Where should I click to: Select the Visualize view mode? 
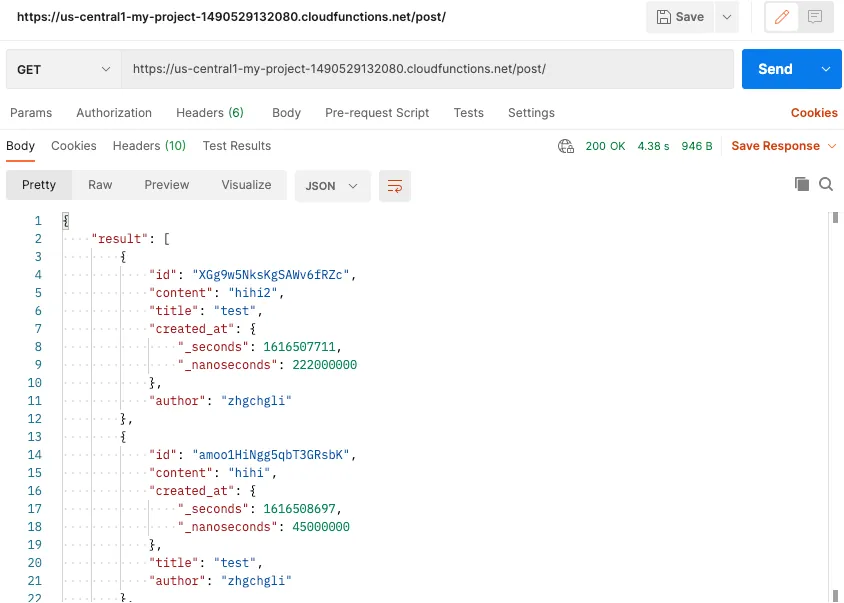point(246,185)
